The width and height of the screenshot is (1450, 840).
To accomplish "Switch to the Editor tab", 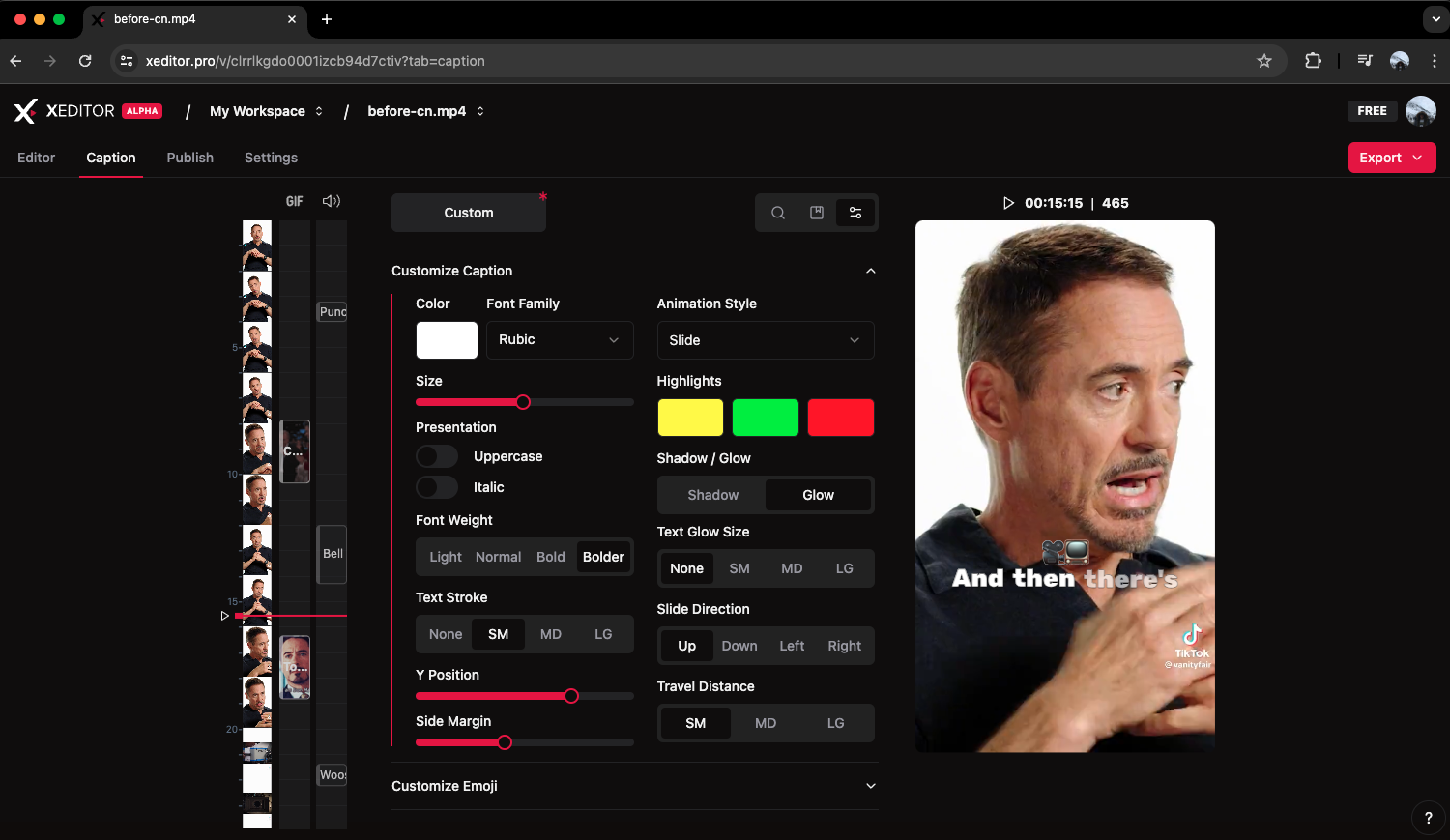I will click(37, 158).
